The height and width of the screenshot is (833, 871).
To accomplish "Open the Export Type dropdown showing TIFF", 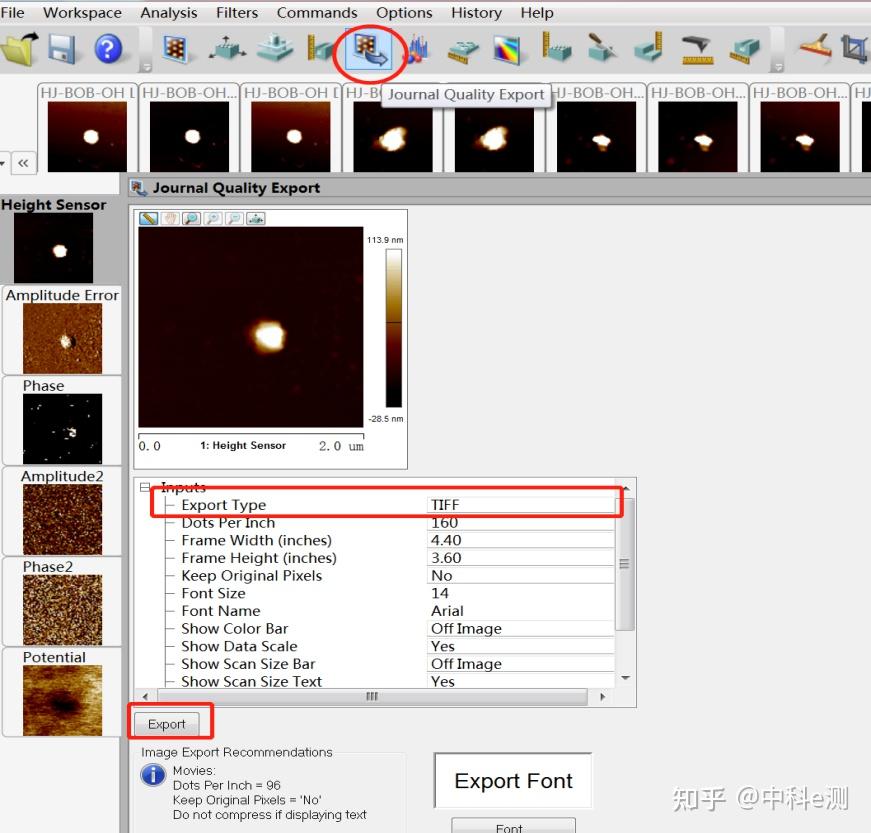I will coord(521,505).
